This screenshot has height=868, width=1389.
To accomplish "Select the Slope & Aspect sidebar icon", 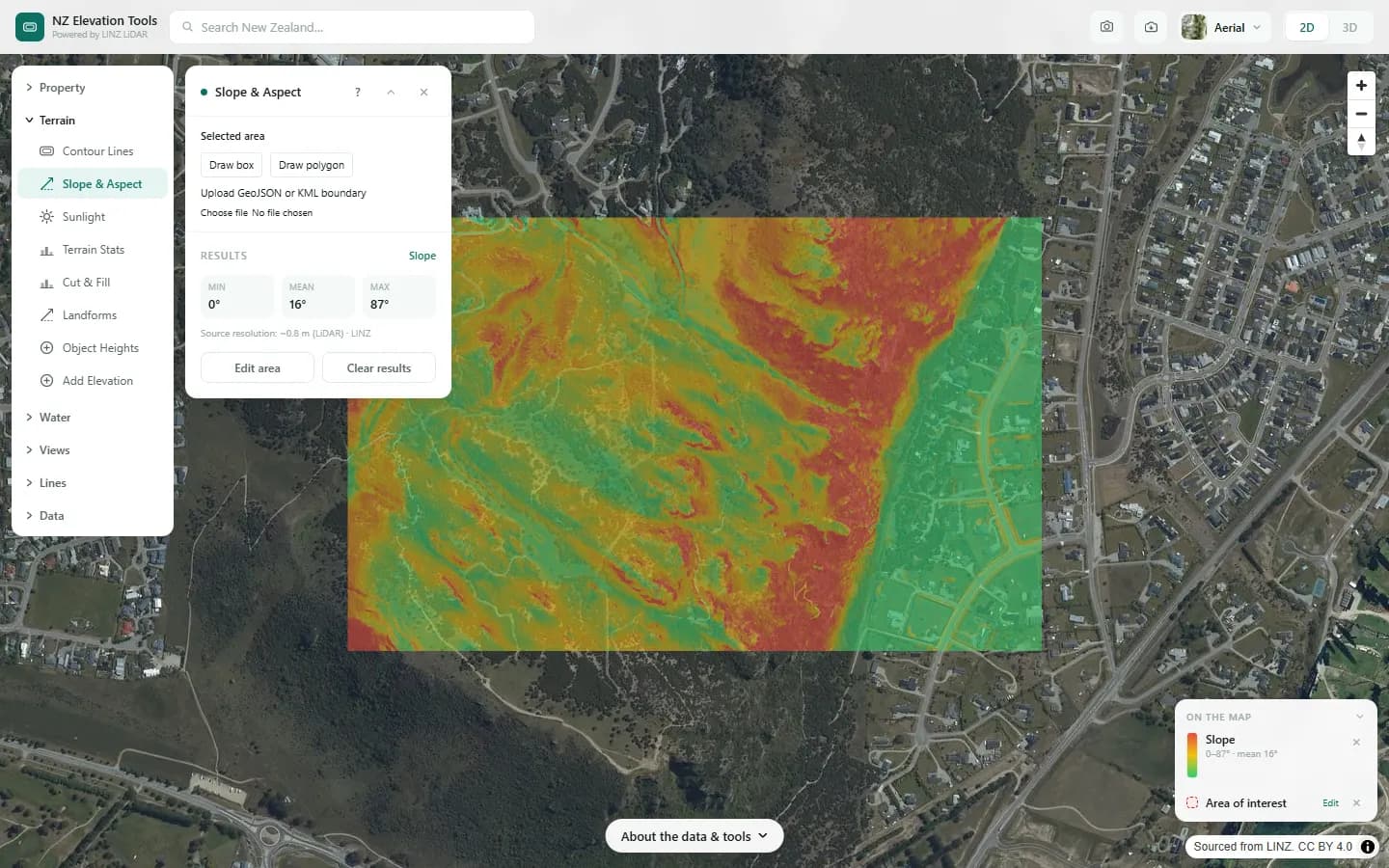I will click(x=46, y=184).
